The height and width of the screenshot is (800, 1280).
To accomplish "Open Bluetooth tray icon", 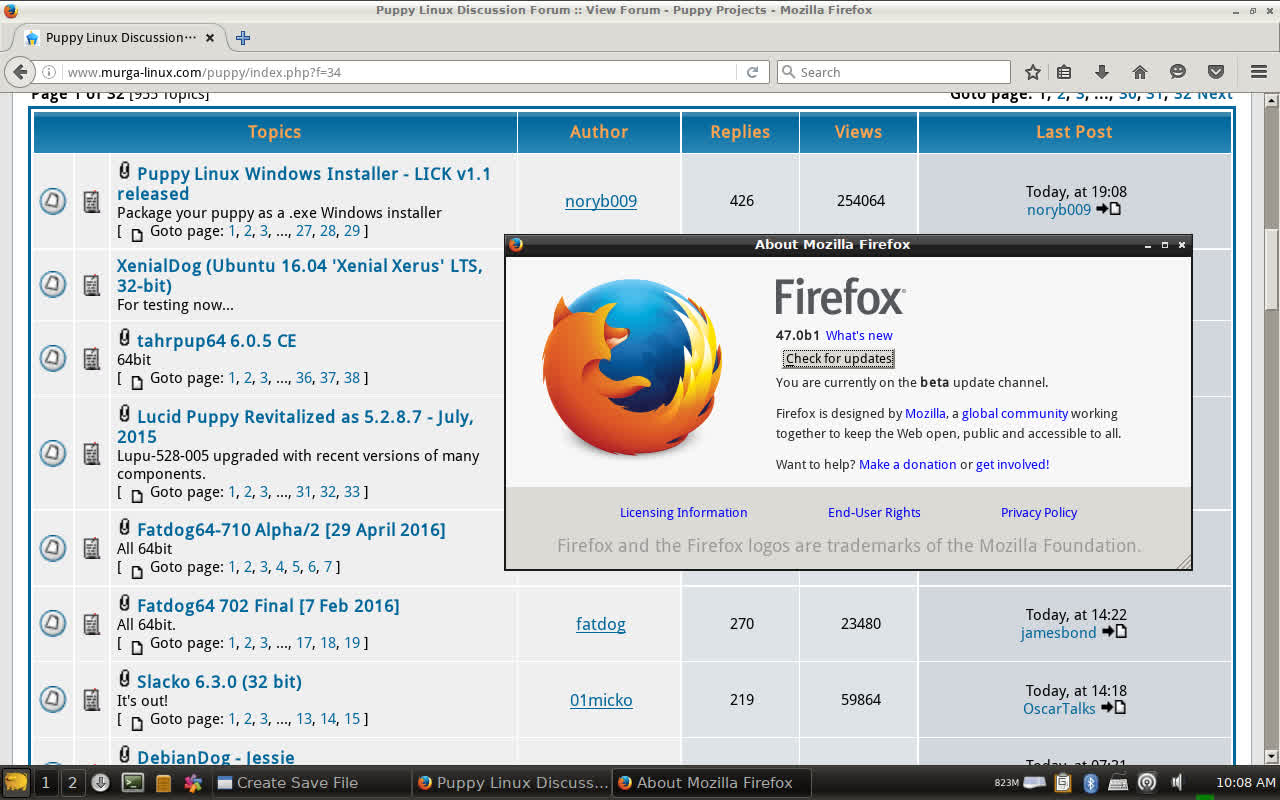I will [x=1092, y=783].
